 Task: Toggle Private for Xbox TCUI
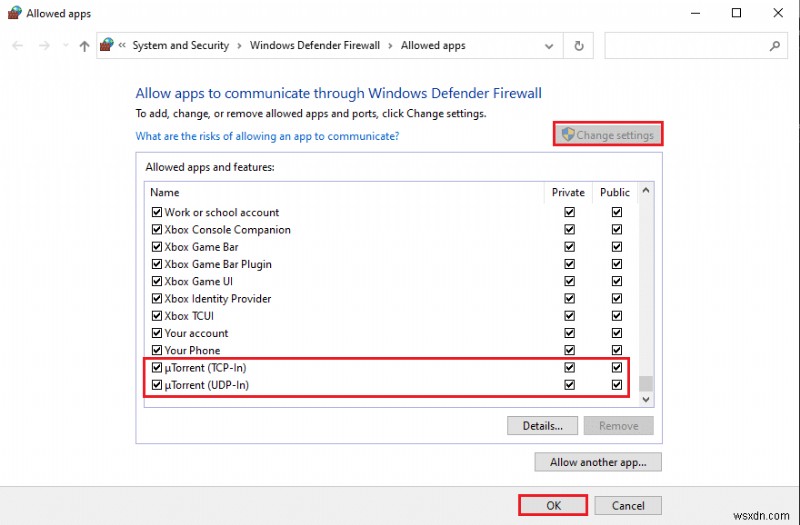point(569,316)
